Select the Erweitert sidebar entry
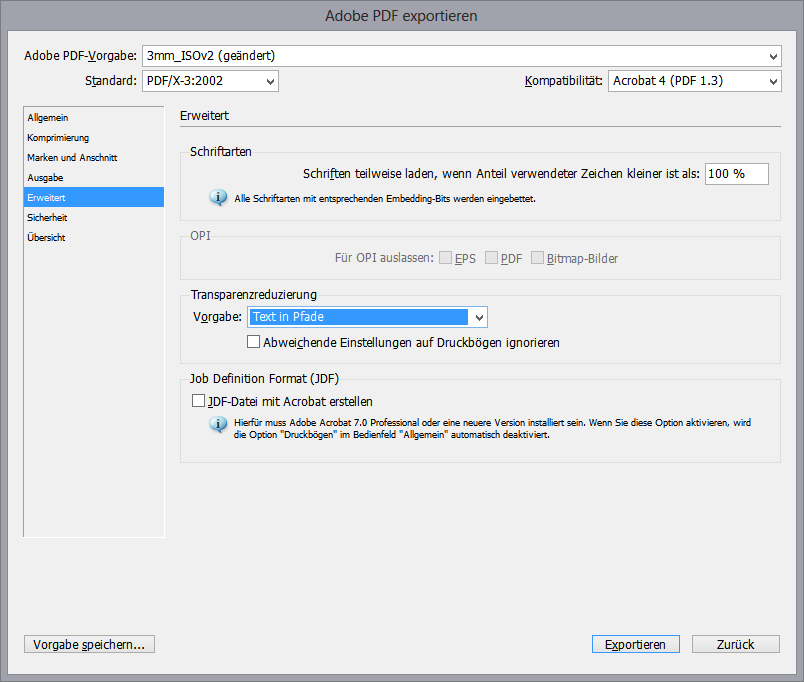804x682 pixels. (x=48, y=198)
